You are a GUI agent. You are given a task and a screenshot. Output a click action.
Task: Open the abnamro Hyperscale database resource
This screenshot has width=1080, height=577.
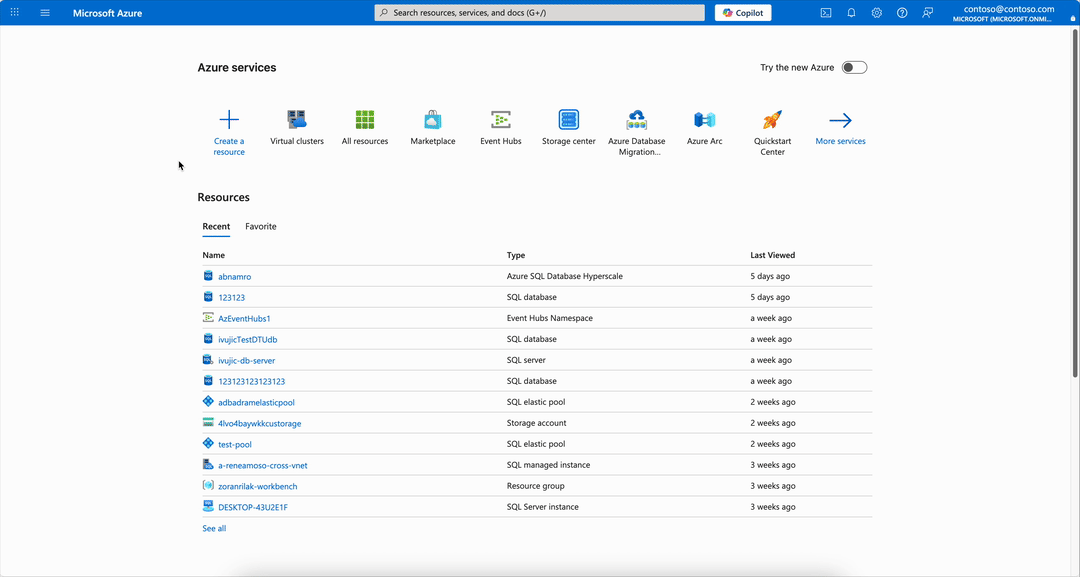pyautogui.click(x=234, y=276)
